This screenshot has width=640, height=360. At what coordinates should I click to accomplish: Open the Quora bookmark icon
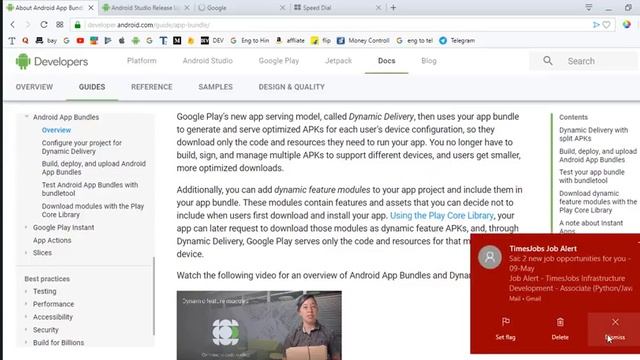pyautogui.click(x=25, y=40)
